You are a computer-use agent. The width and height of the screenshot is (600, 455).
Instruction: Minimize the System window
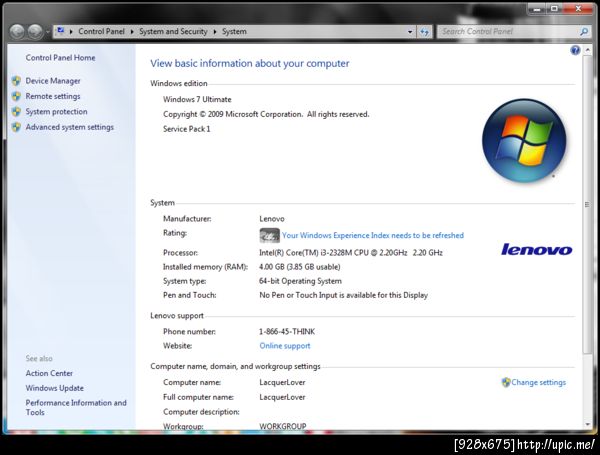[537, 9]
